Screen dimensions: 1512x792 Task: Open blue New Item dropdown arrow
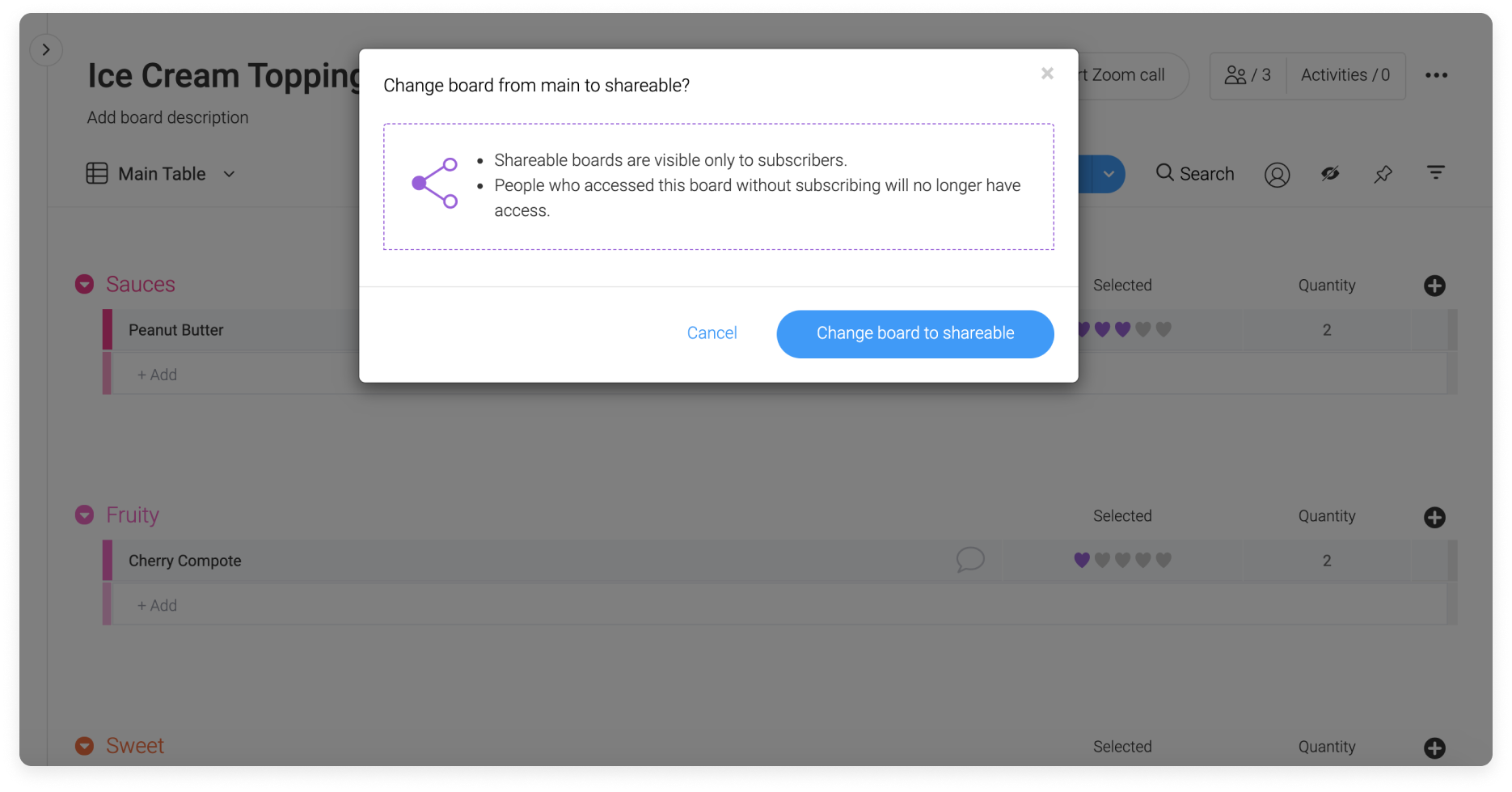coord(1109,174)
